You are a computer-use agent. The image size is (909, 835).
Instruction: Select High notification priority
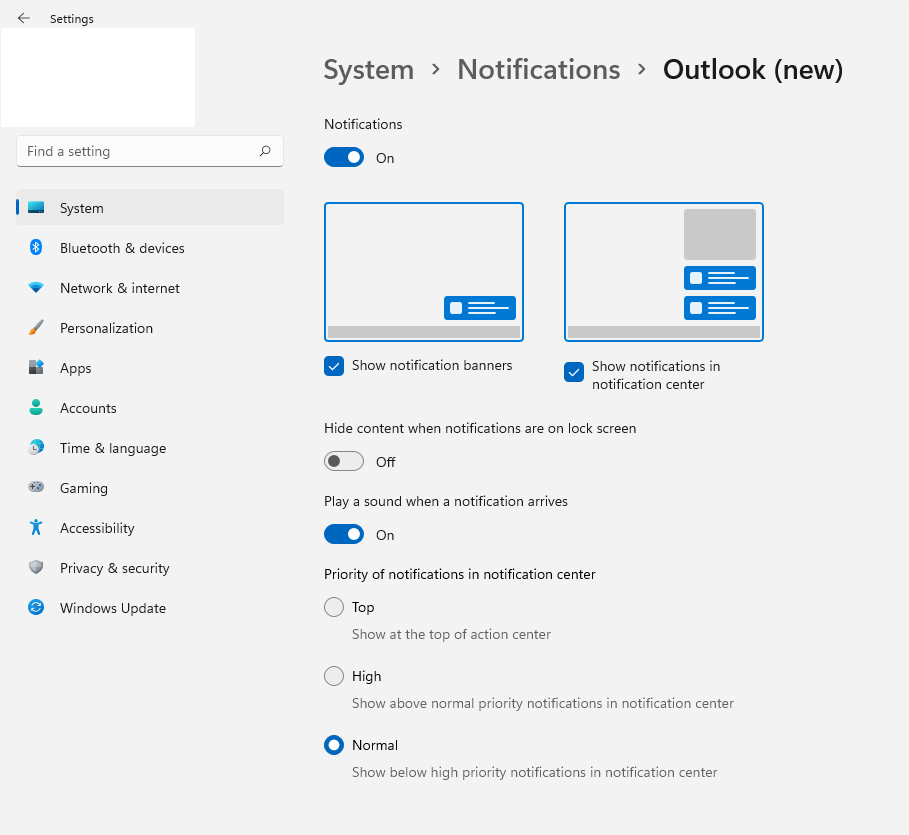tap(334, 676)
